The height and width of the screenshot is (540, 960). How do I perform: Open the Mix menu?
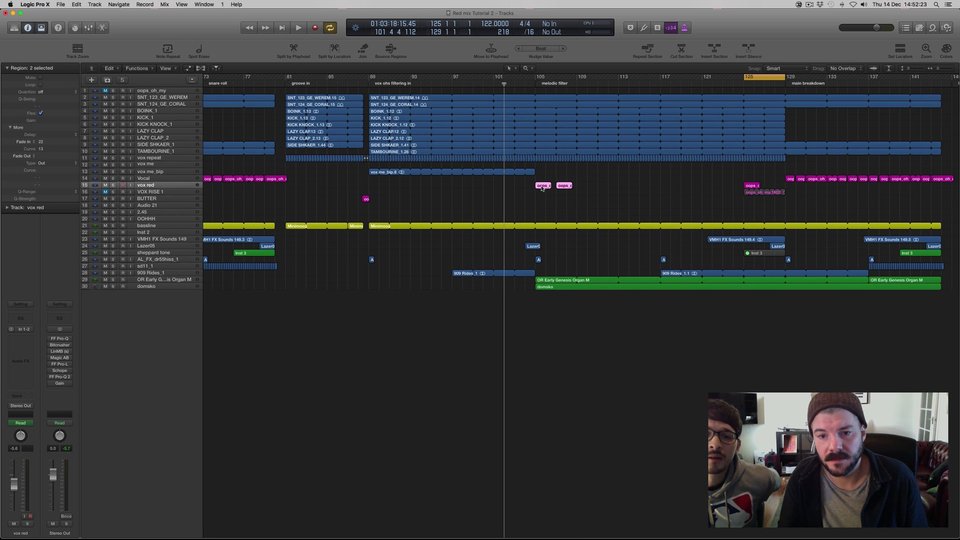pyautogui.click(x=165, y=4)
